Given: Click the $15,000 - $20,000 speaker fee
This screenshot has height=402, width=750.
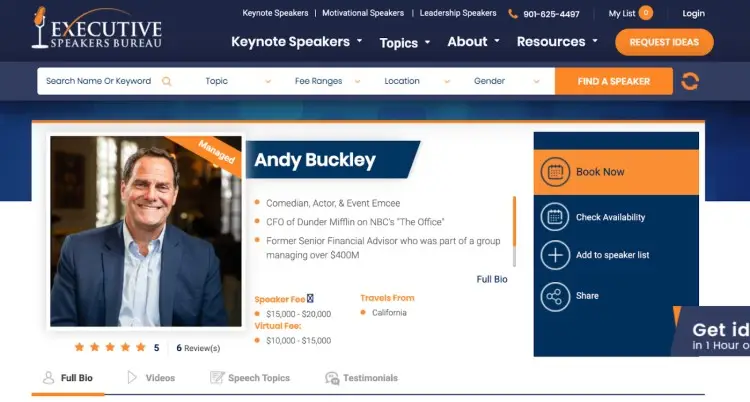Looking at the screenshot, I should click(x=298, y=314).
